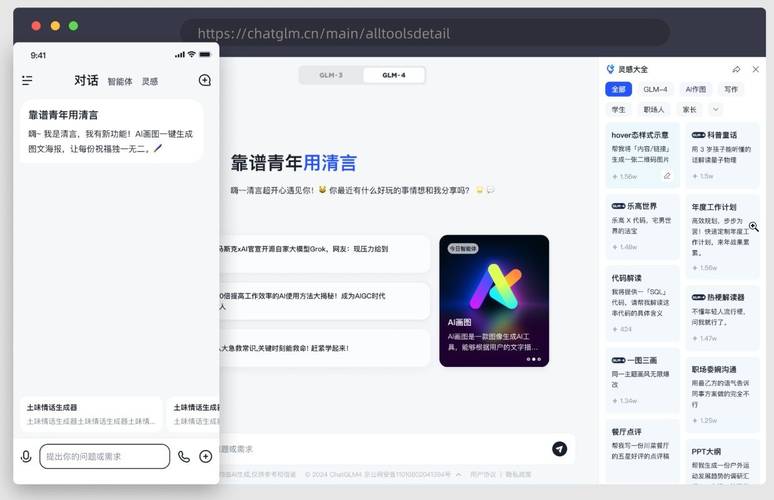Send the message with the arrow button
The width and height of the screenshot is (774, 500).
(559, 449)
